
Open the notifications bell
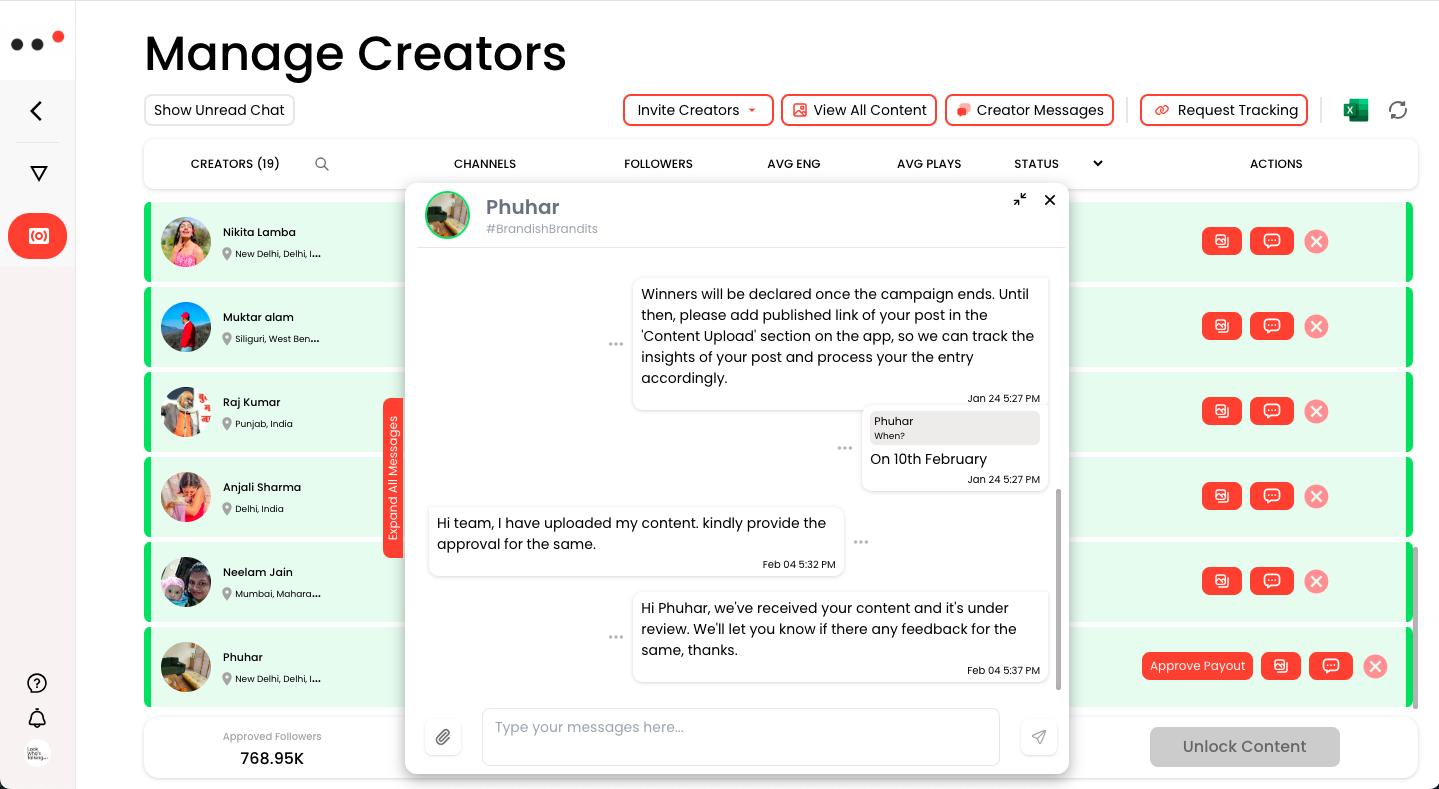(37, 718)
